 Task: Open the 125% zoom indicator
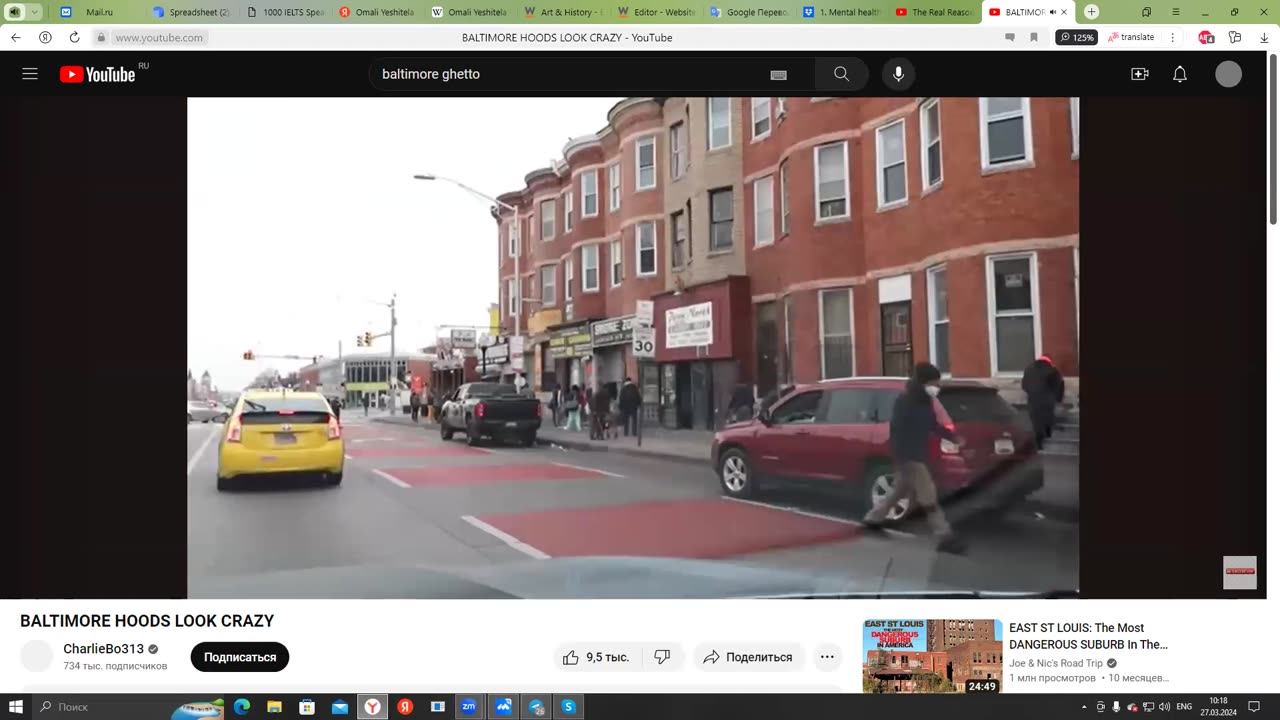coord(1077,37)
